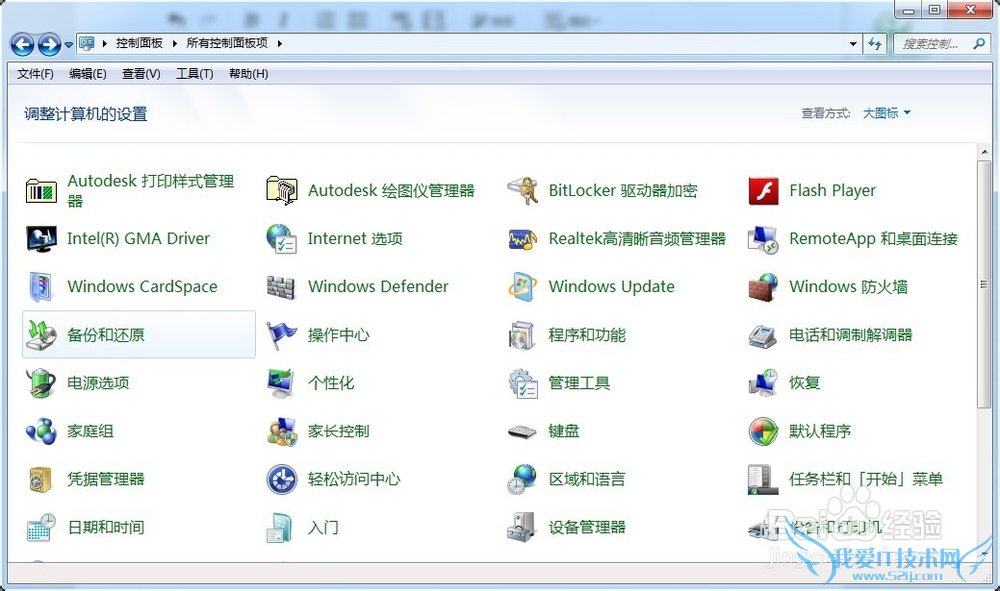Open the Windows 防火墙 brick icon
This screenshot has height=591, width=1000.
click(x=763, y=287)
